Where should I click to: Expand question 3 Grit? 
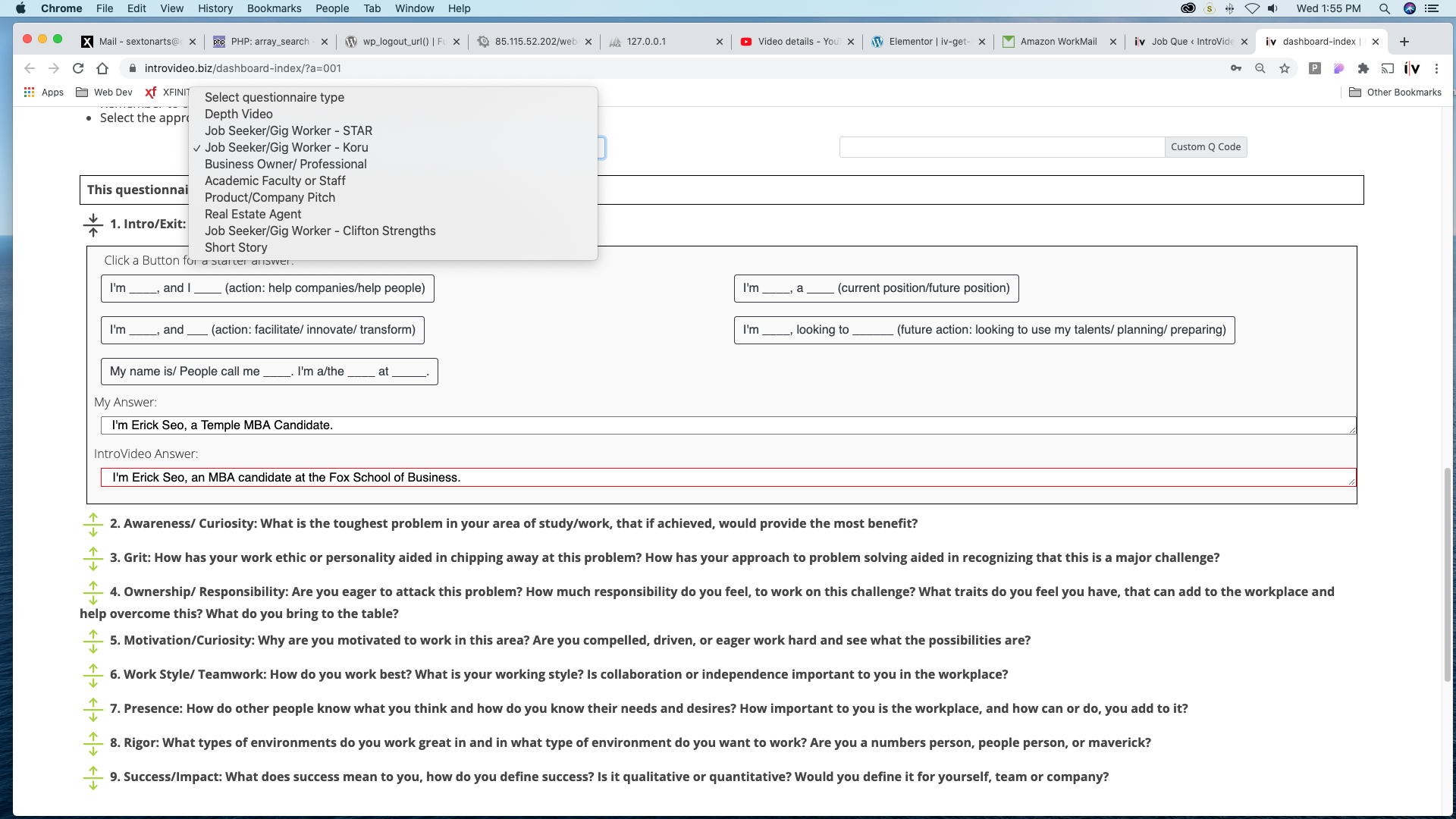point(93,558)
